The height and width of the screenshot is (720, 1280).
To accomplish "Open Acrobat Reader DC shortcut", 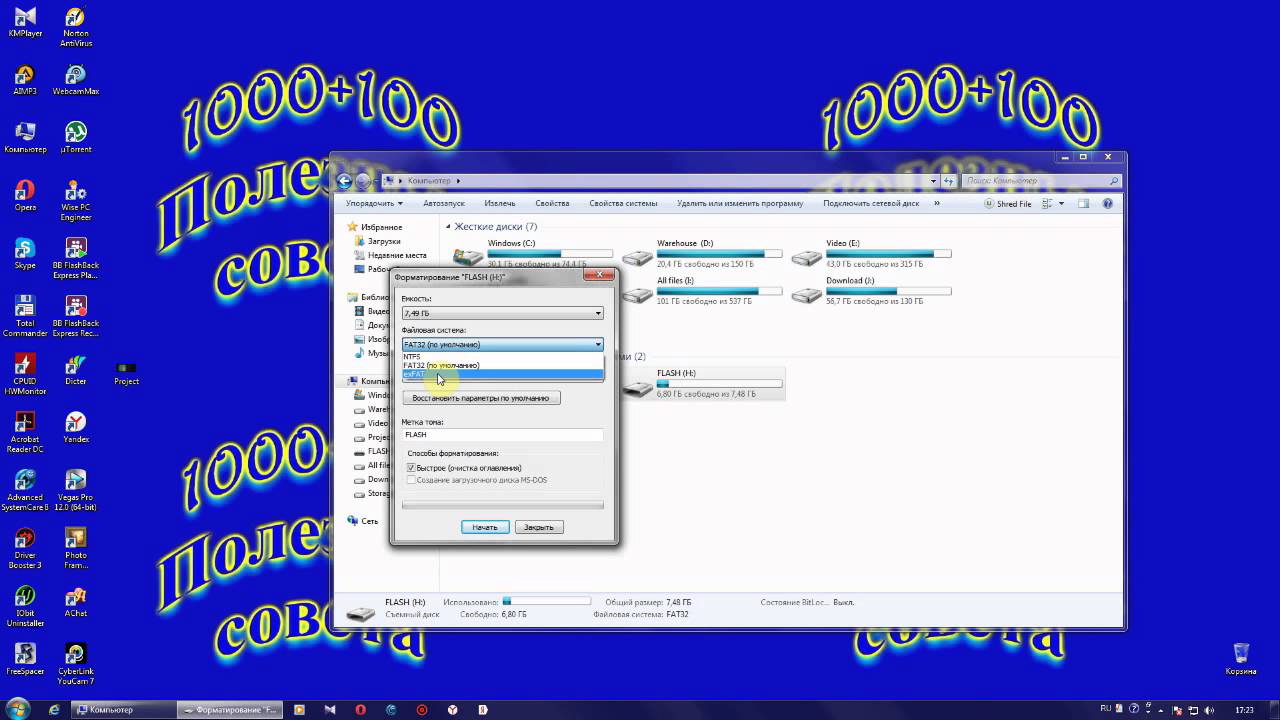I will point(25,433).
